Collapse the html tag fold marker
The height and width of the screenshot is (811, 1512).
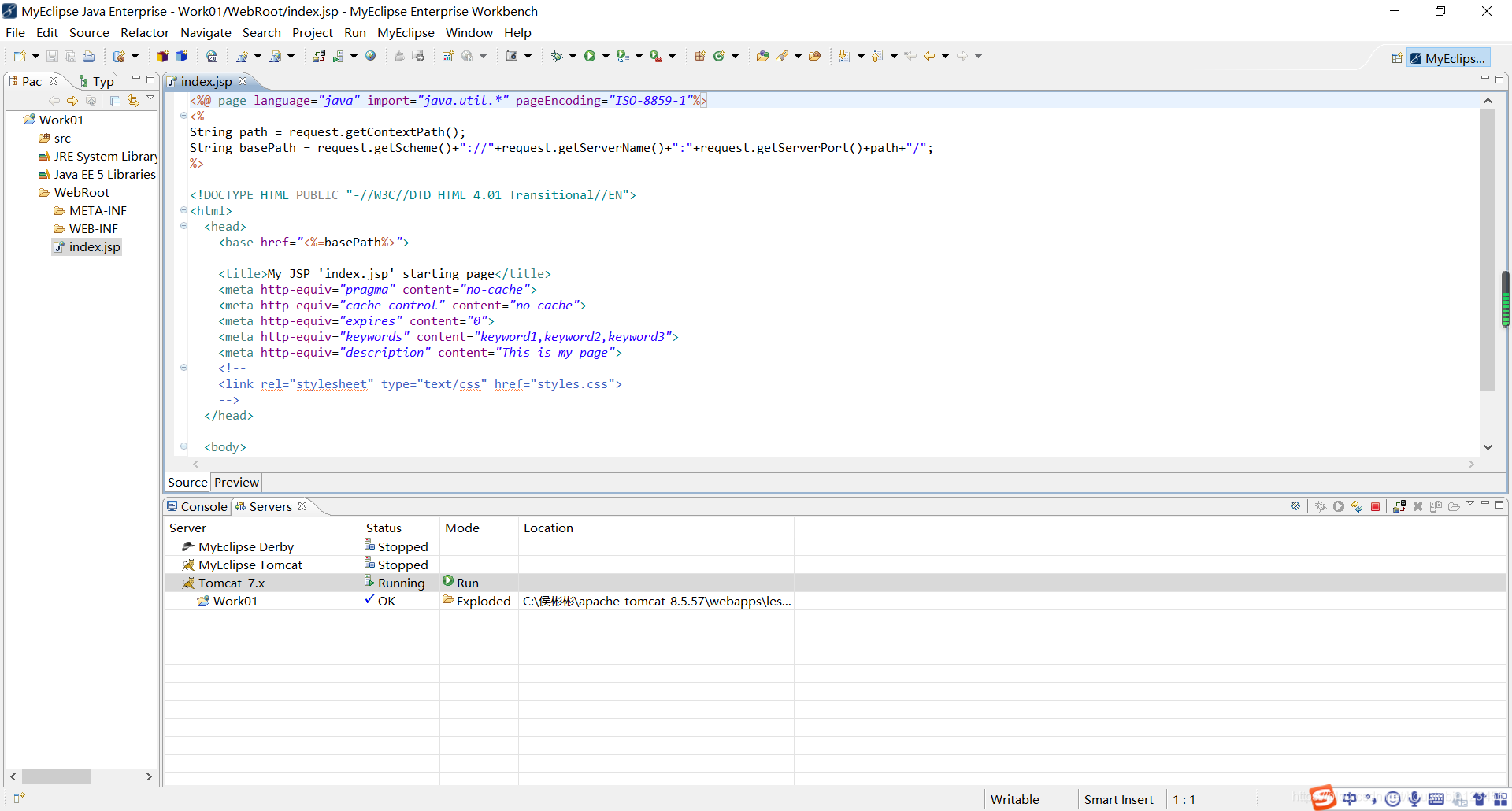coord(183,210)
